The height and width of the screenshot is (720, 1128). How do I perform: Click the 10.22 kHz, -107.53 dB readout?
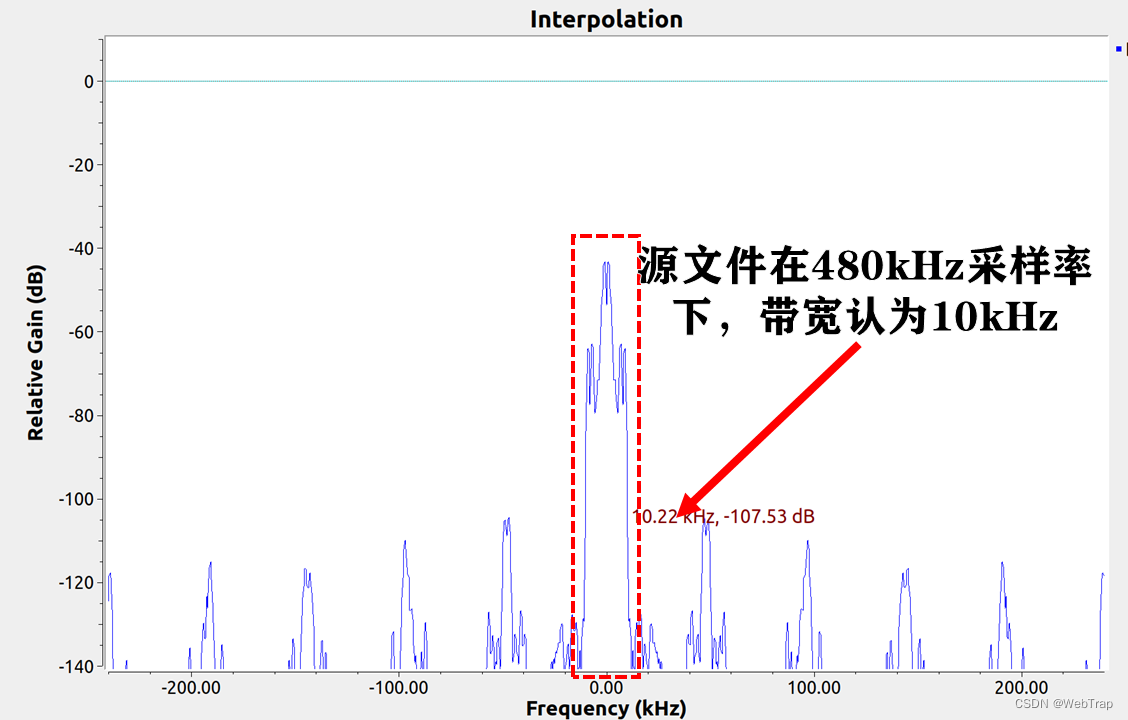pyautogui.click(x=723, y=516)
